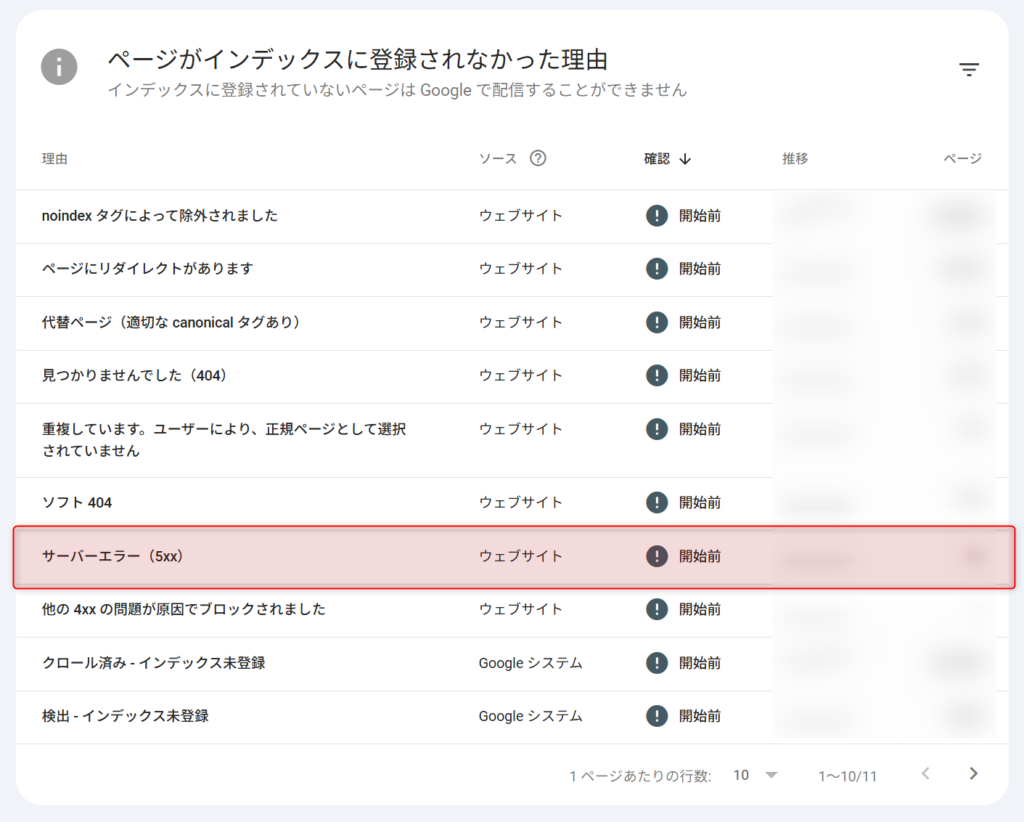Click the warning icon on the サーバーエラー row
Viewport: 1024px width, 822px height.
(x=657, y=556)
